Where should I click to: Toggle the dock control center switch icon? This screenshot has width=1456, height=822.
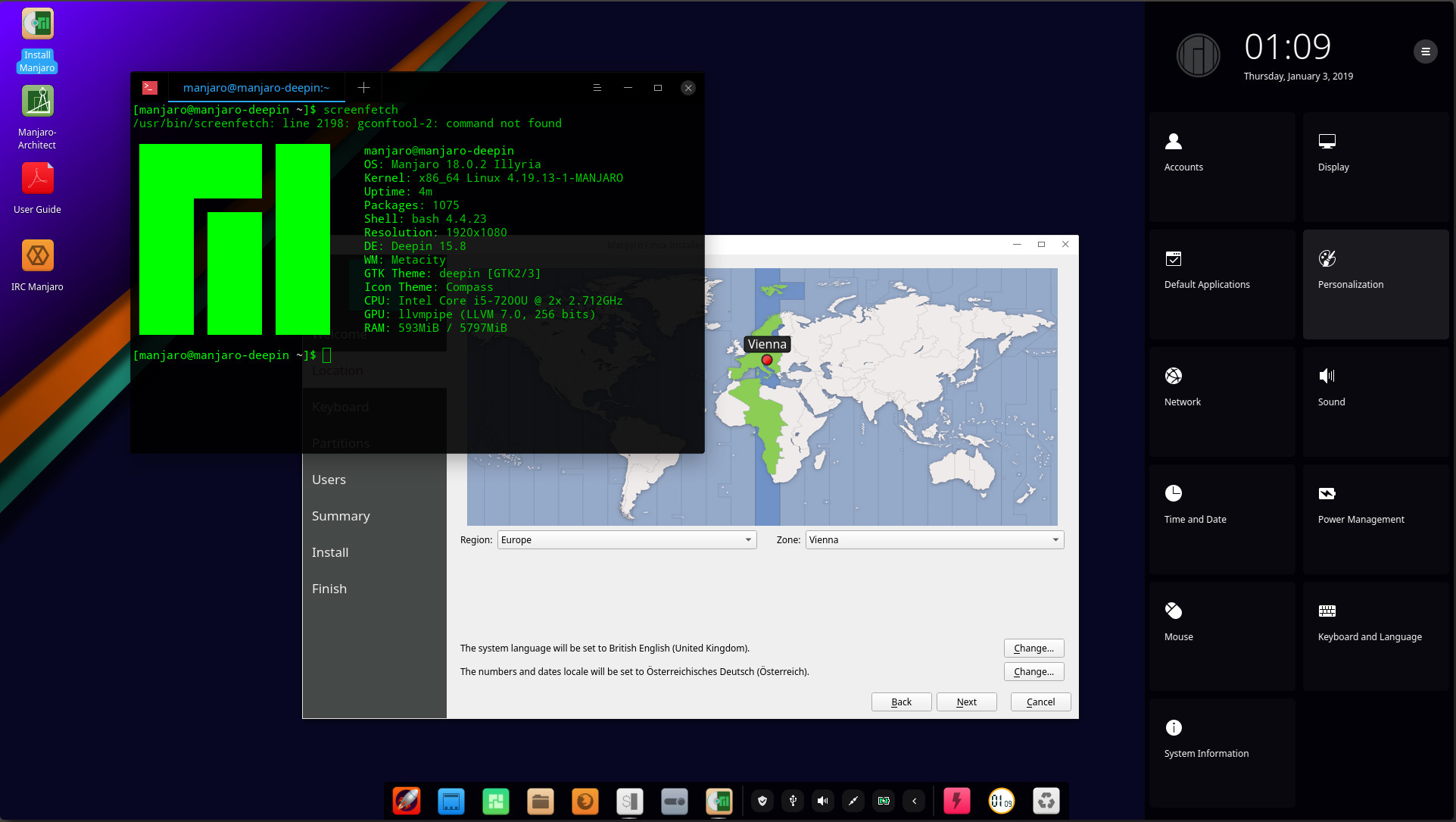click(x=674, y=801)
